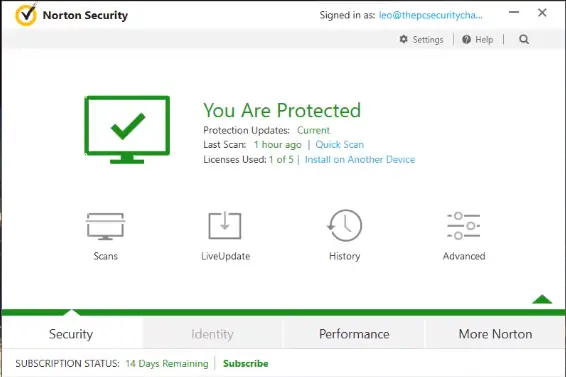Click the 14 Days Remaining status
The image size is (566, 377).
coord(167,364)
